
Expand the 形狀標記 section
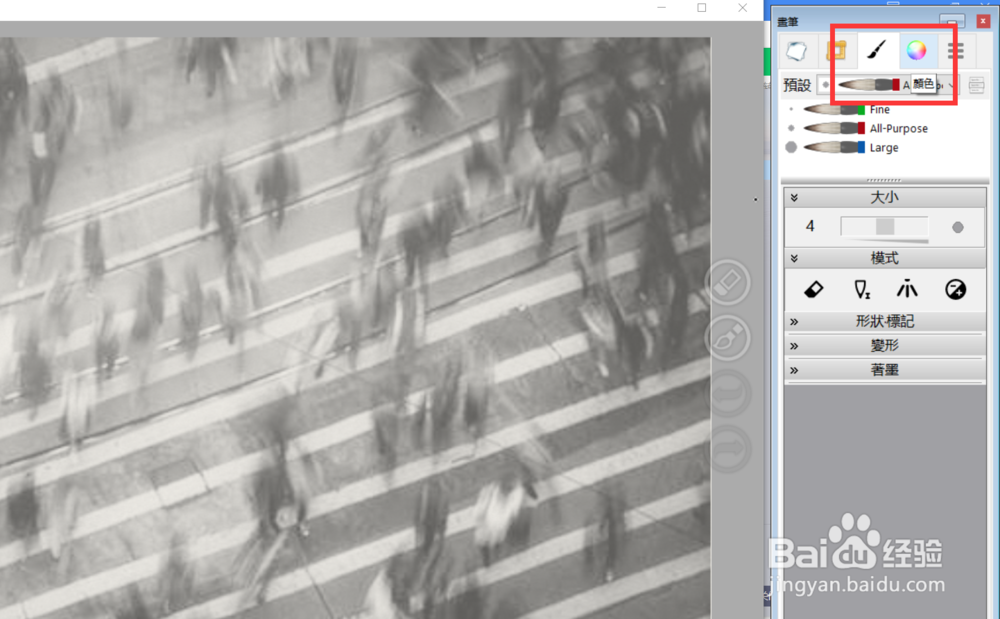coord(885,321)
